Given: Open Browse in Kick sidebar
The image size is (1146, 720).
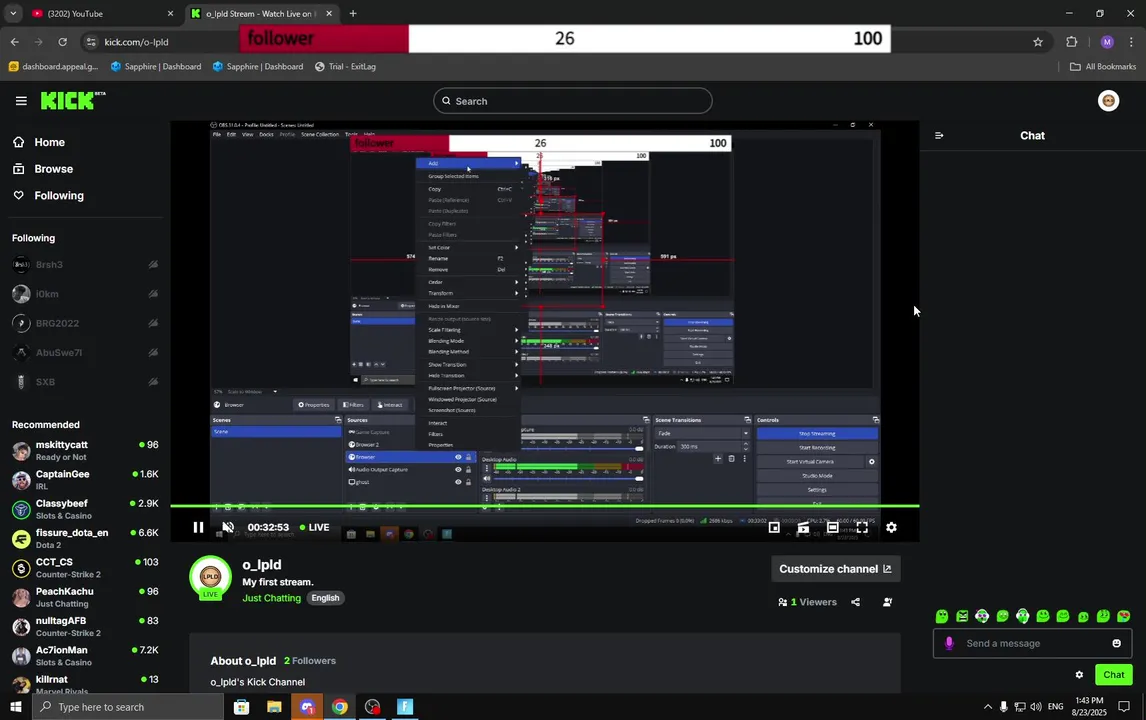Looking at the screenshot, I should [43, 169].
